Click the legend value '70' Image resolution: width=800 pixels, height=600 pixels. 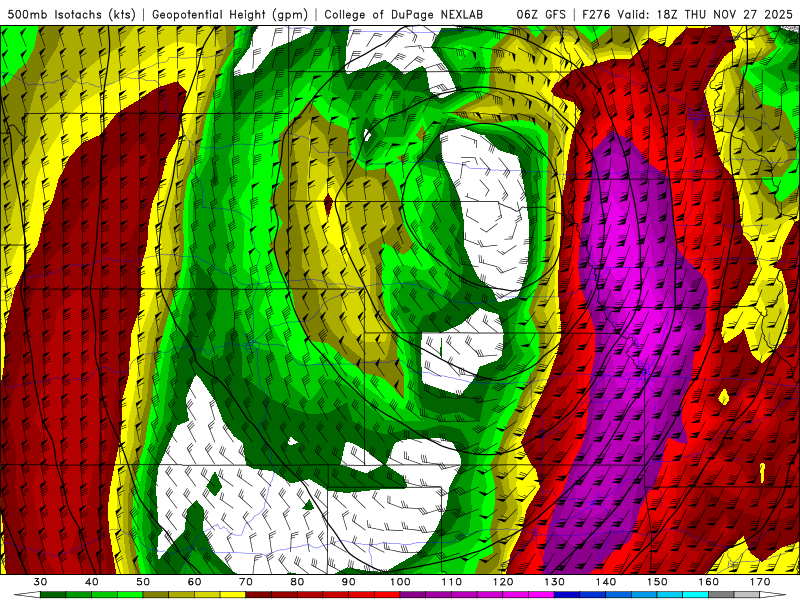point(246,582)
